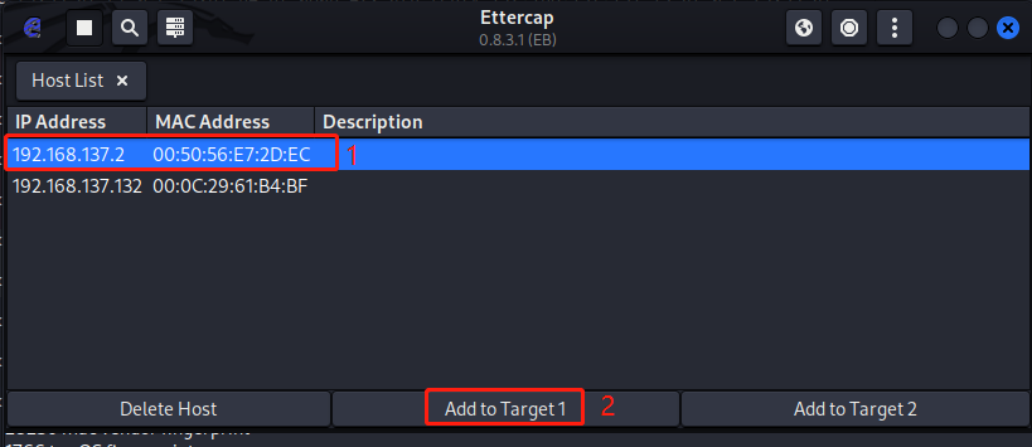Close the Host List tab
Image resolution: width=1032 pixels, height=448 pixels.
pyautogui.click(x=122, y=80)
